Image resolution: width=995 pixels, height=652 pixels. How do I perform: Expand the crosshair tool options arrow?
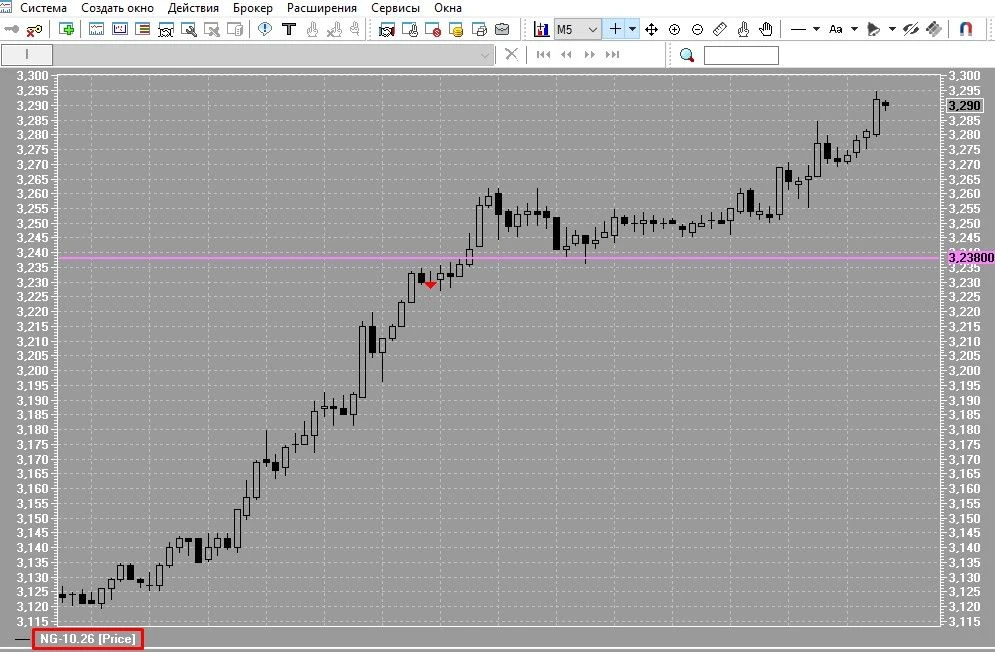point(632,29)
